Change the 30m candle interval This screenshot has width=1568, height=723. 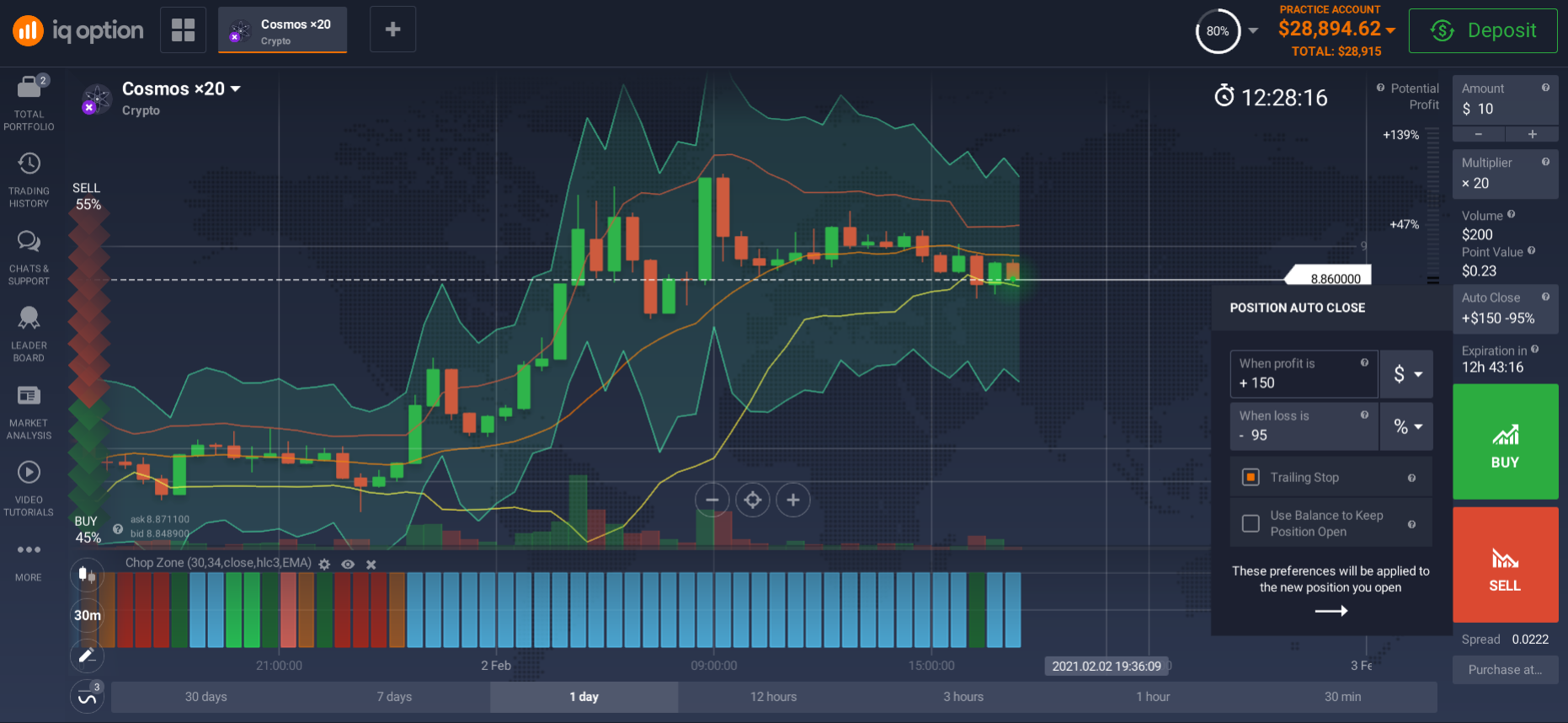(87, 615)
